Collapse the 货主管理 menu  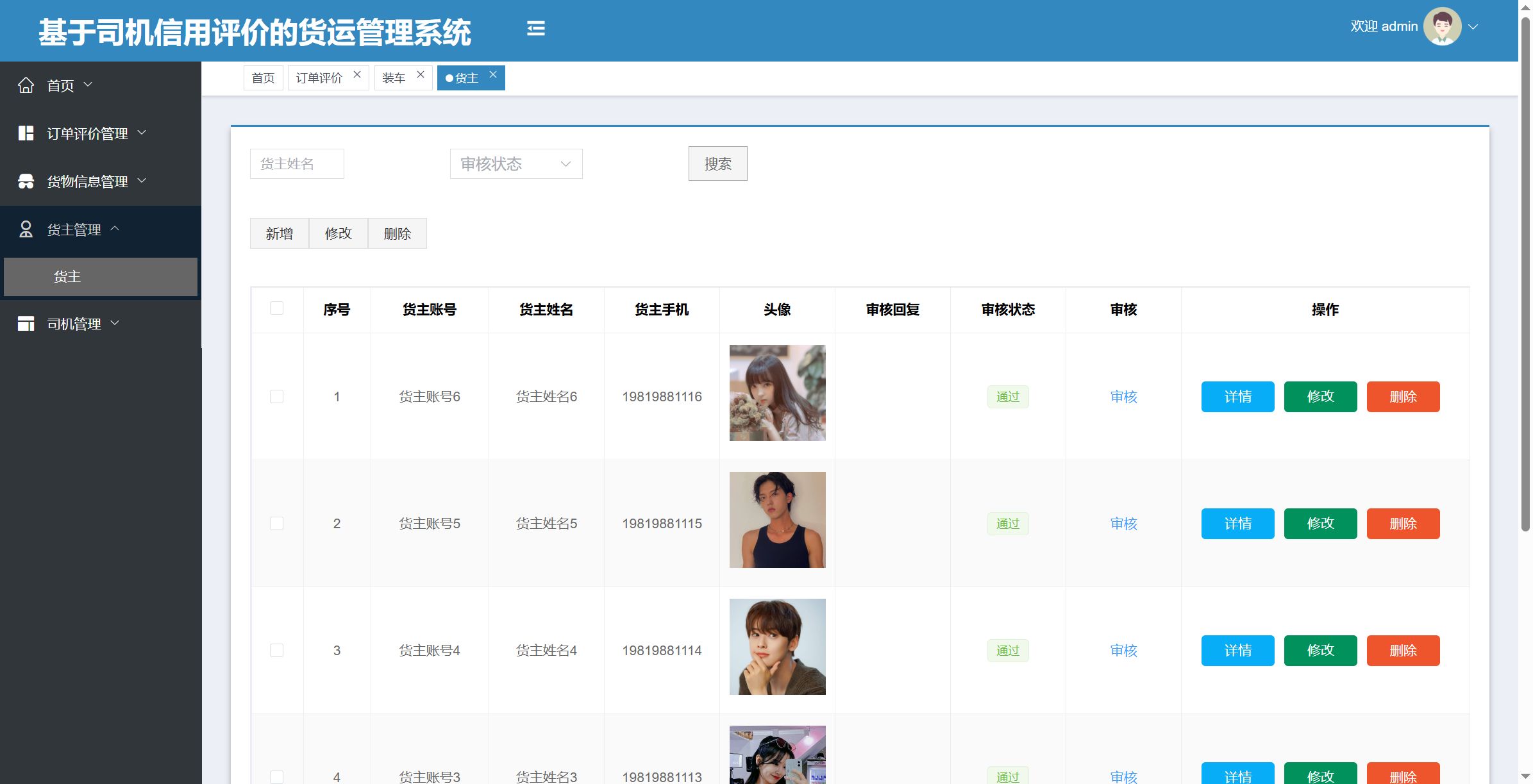coord(115,229)
